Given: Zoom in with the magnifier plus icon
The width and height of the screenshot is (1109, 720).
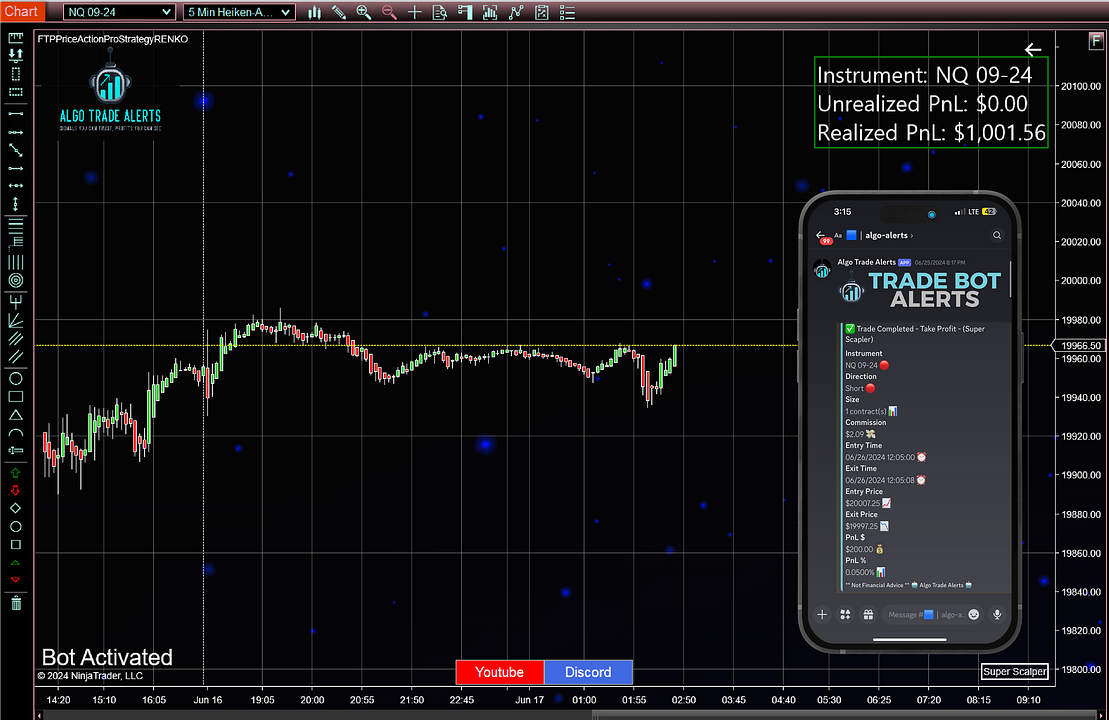Looking at the screenshot, I should (x=364, y=12).
